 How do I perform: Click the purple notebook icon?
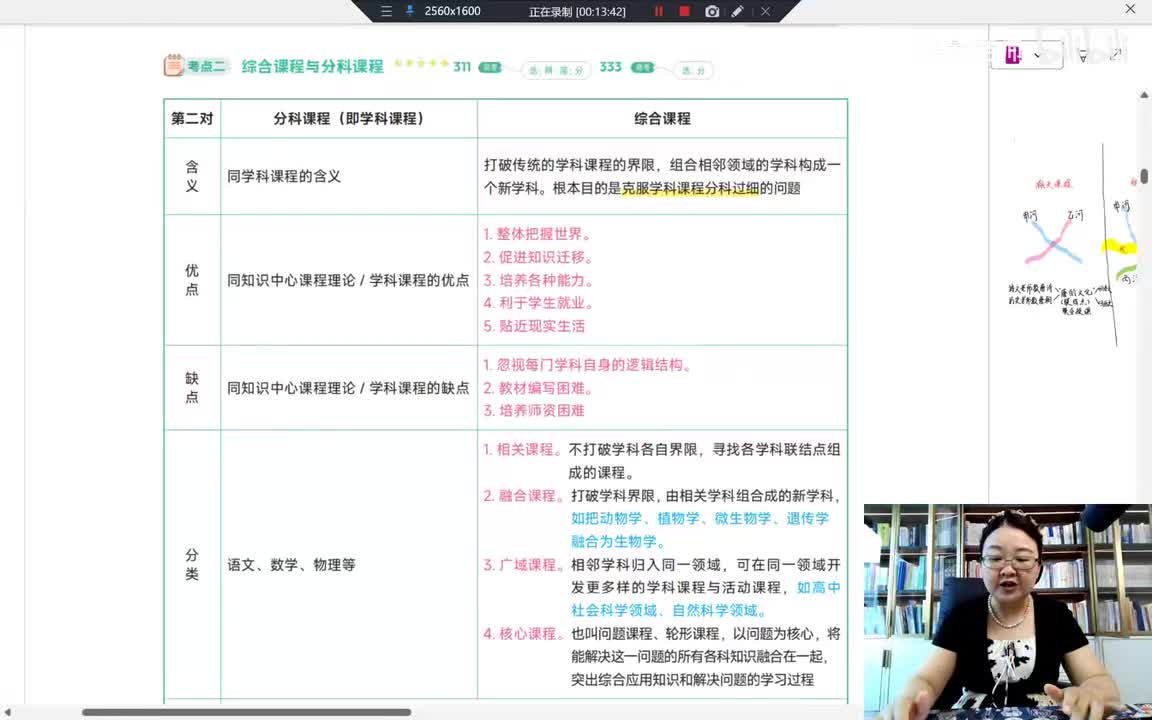click(1013, 54)
